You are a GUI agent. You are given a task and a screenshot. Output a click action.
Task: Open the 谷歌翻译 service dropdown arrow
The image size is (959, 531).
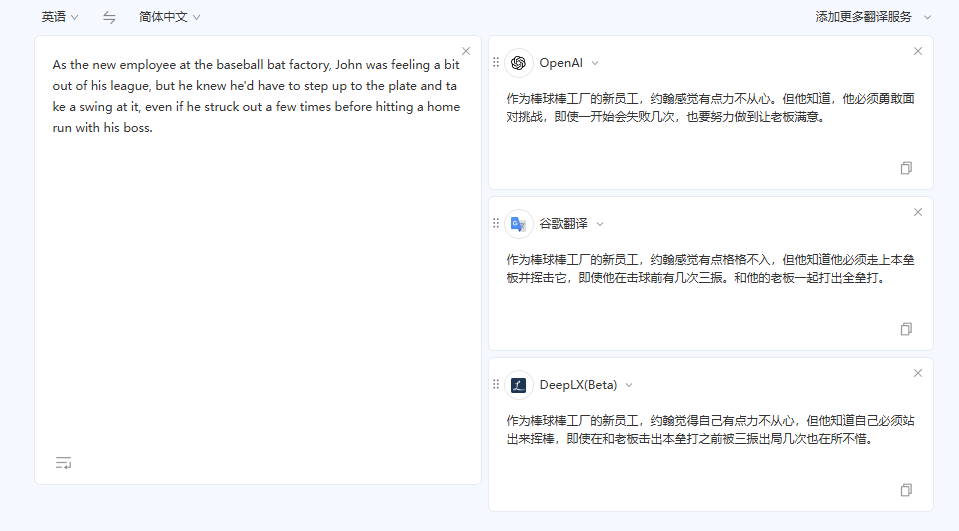[x=600, y=225]
